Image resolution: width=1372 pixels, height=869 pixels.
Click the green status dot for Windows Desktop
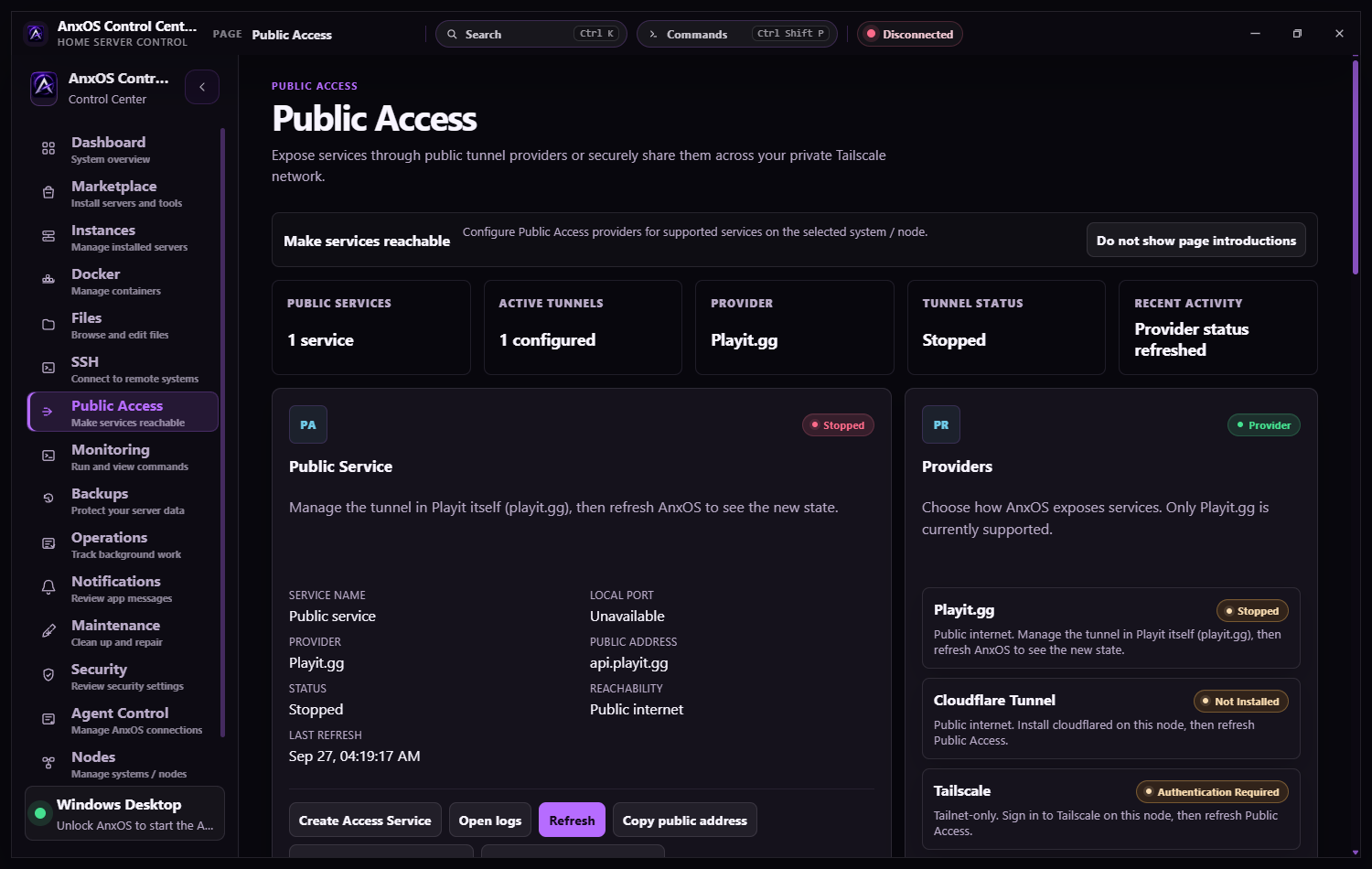point(40,813)
